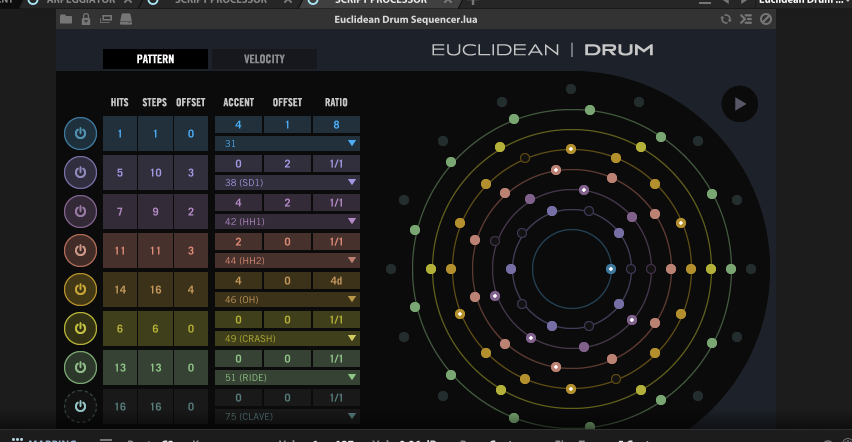The image size is (852, 442).
Task: Select the PATTERN tab
Action: tap(155, 59)
